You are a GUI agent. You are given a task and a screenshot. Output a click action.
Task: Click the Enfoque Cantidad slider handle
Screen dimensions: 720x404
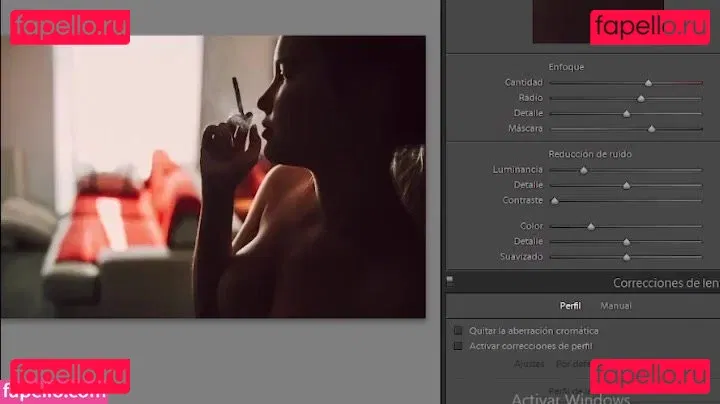click(x=648, y=83)
